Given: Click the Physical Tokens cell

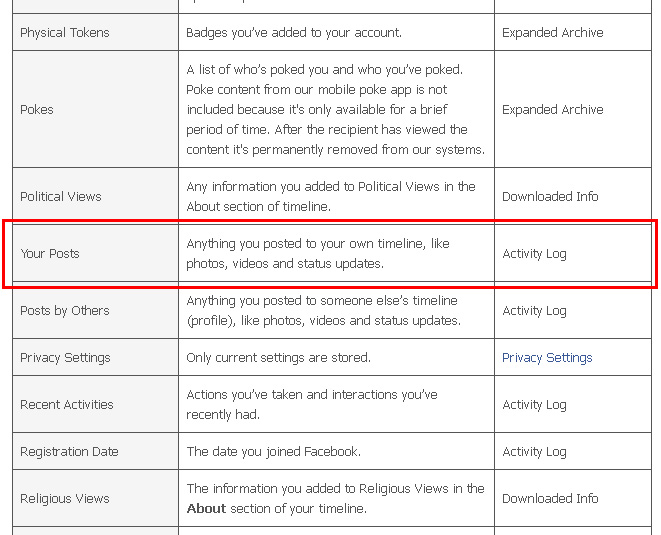Looking at the screenshot, I should [x=65, y=33].
